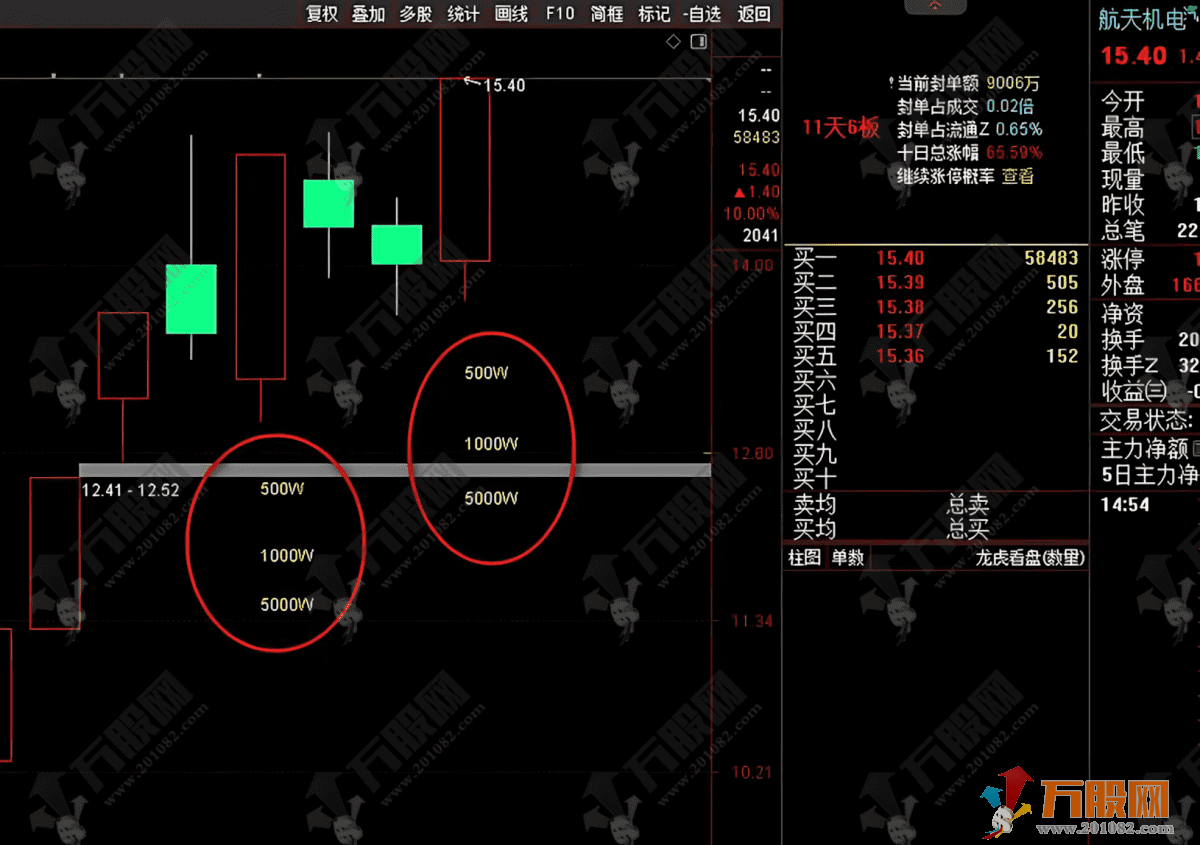Image resolution: width=1200 pixels, height=845 pixels.
Task: Click the small chart-window icon below the toolbar
Action: 697,41
